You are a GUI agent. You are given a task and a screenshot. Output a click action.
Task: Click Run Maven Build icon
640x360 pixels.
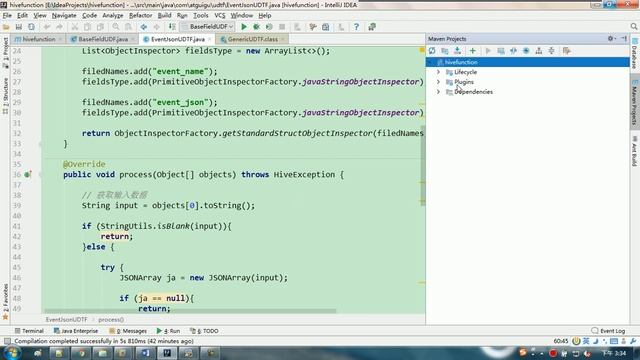pos(488,51)
